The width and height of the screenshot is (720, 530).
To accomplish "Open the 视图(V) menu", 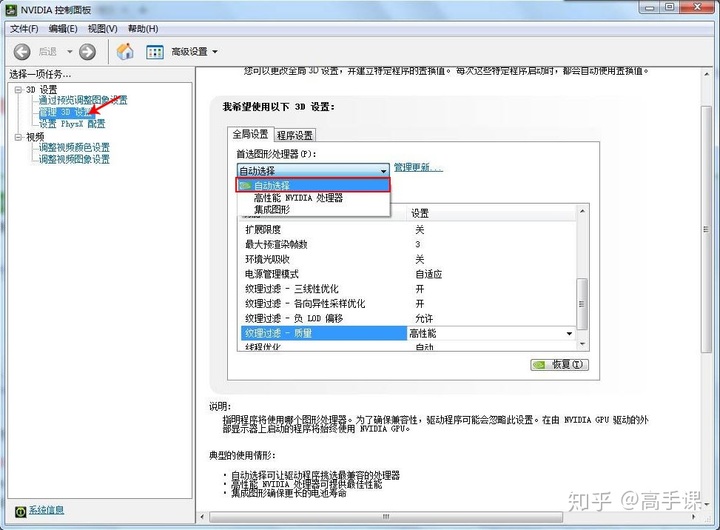I will point(102,29).
